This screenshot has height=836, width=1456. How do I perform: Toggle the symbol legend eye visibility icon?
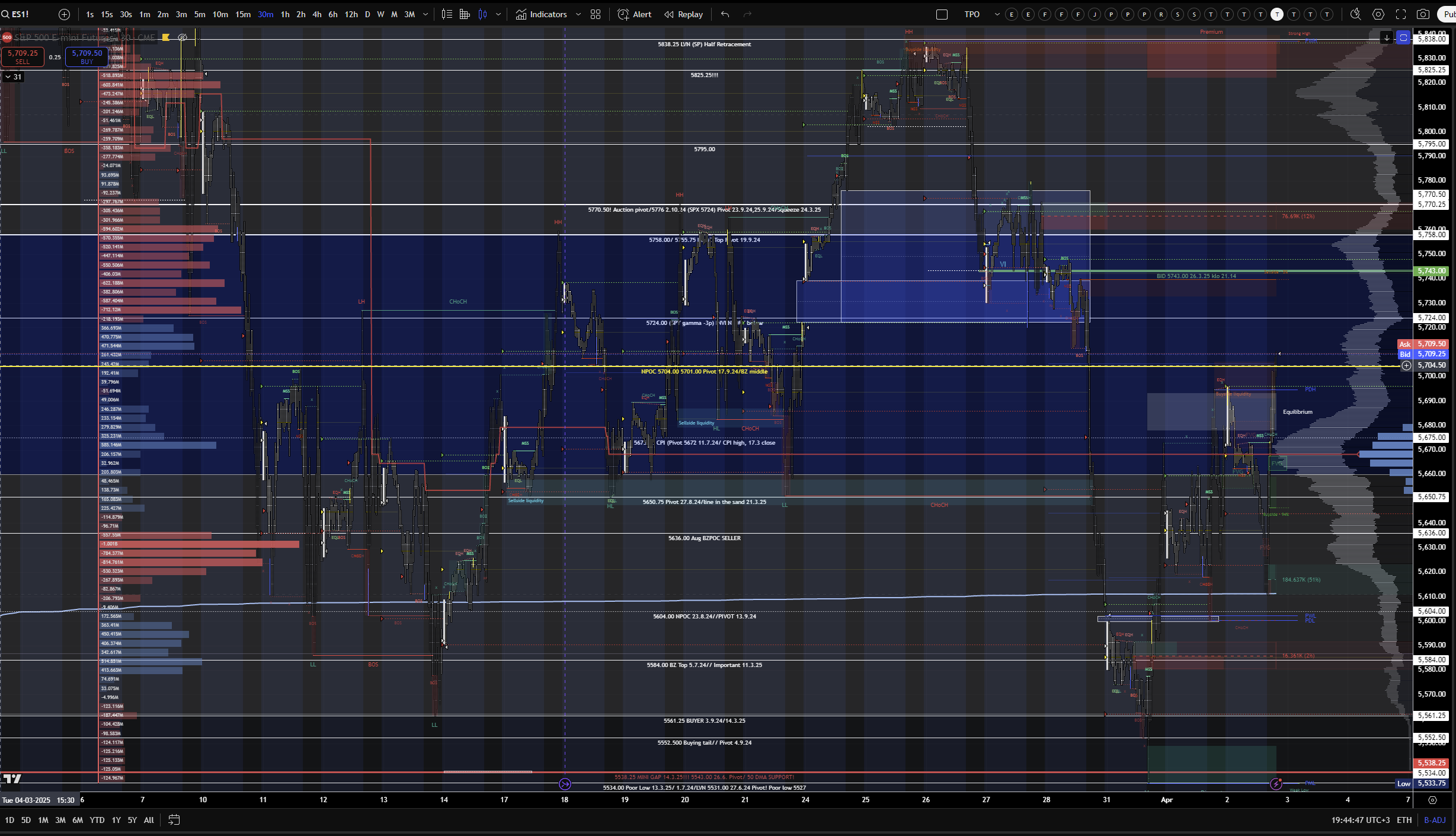[x=183, y=37]
